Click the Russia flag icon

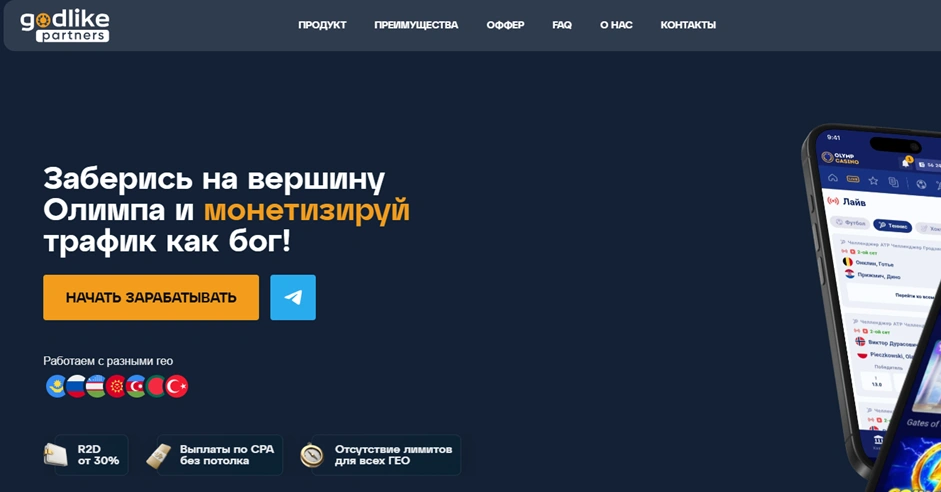pyautogui.click(x=76, y=386)
